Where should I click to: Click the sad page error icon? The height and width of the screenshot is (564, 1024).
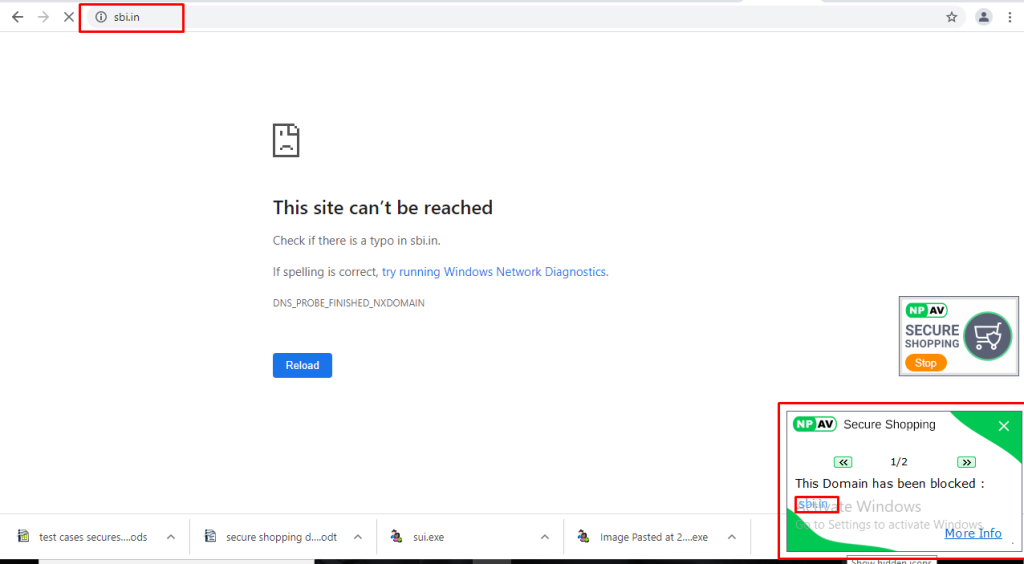pos(286,140)
